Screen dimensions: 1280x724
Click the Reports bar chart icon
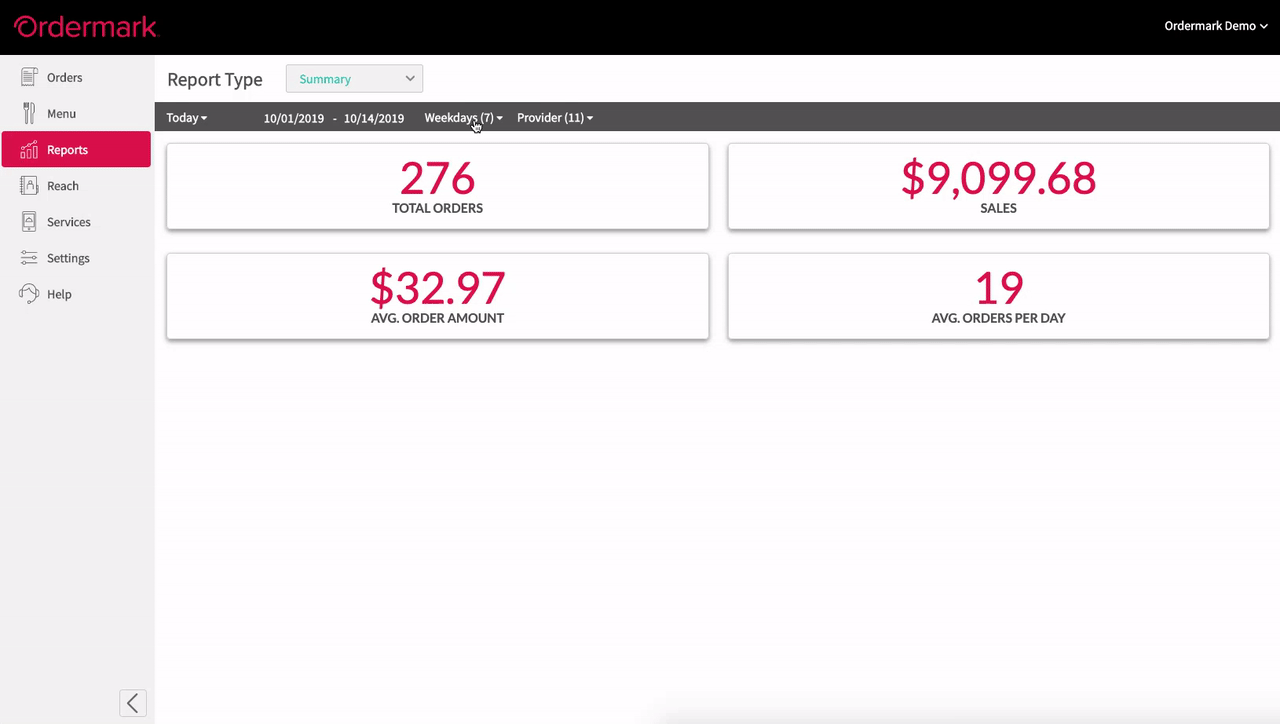pos(29,150)
